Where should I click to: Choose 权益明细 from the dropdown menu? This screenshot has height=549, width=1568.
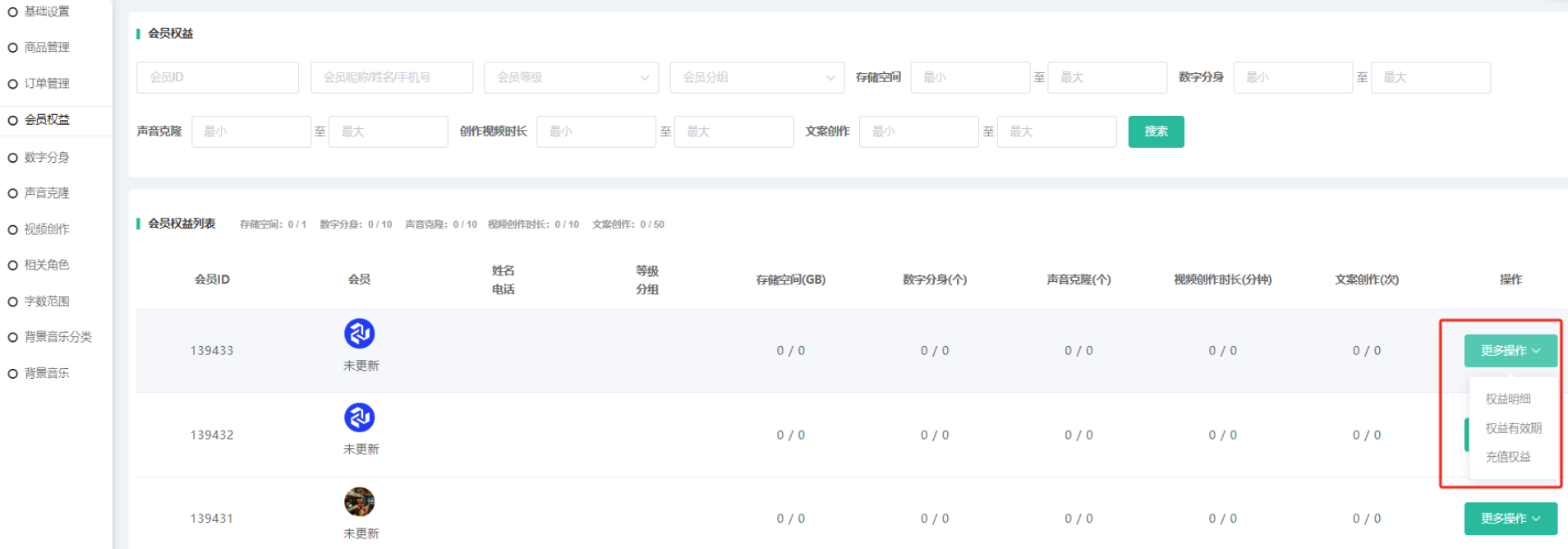tap(1508, 399)
